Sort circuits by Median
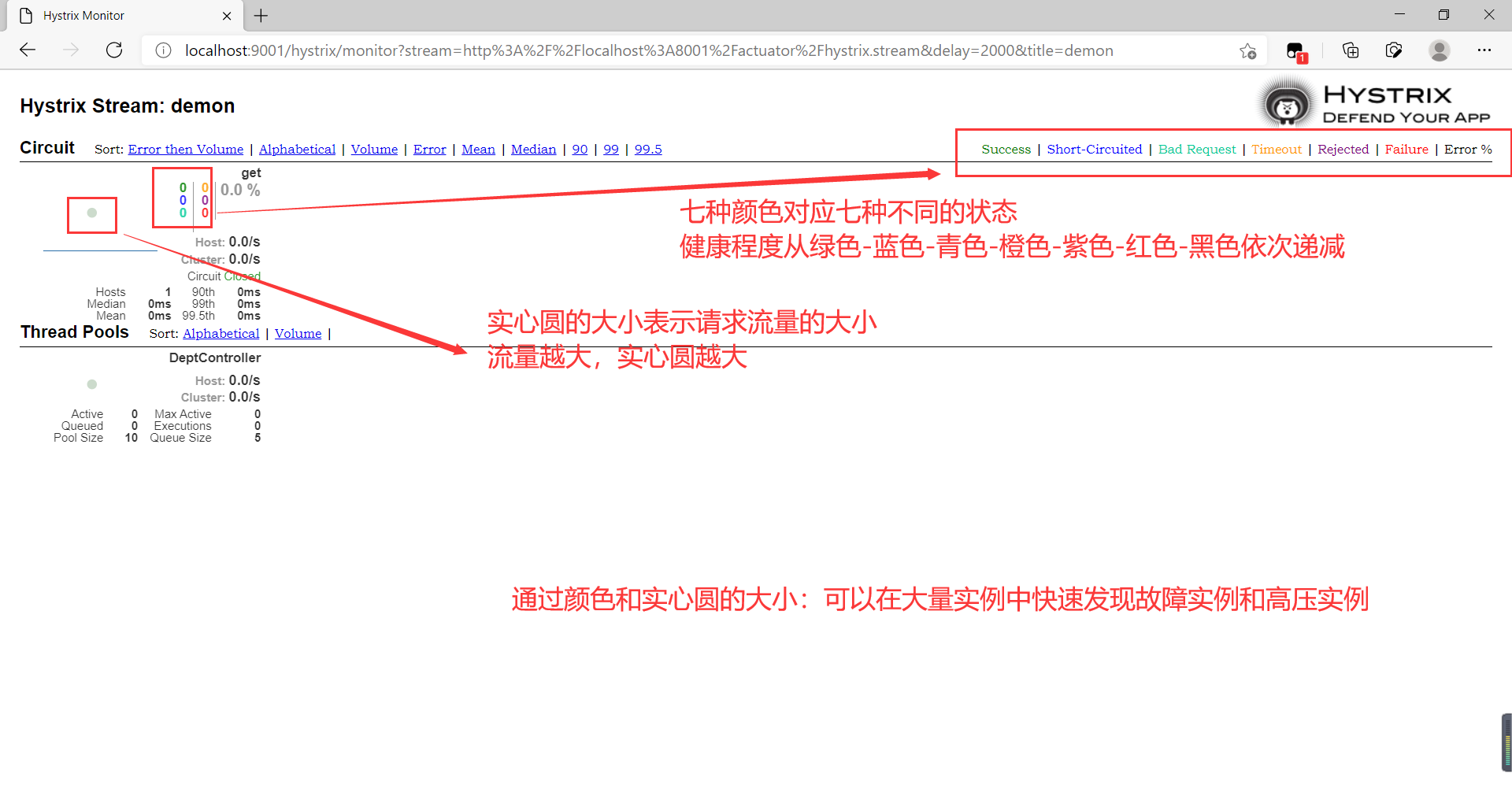This screenshot has height=811, width=1512. [x=533, y=150]
